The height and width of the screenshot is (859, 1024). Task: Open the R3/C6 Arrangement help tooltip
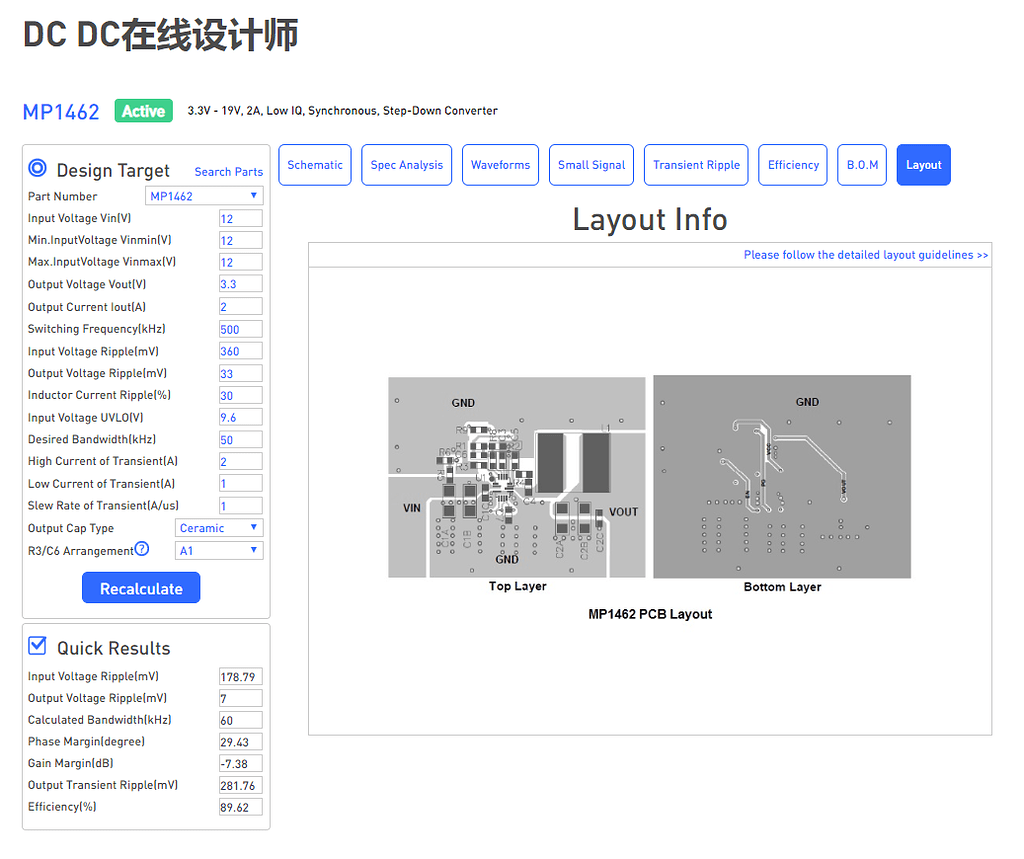[141, 549]
